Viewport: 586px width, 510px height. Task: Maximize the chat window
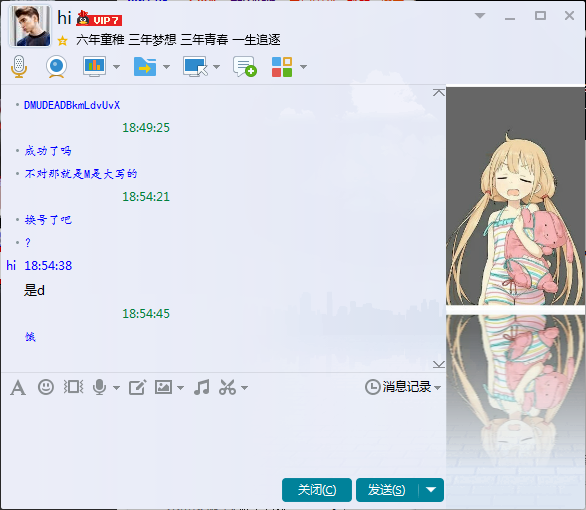540,16
